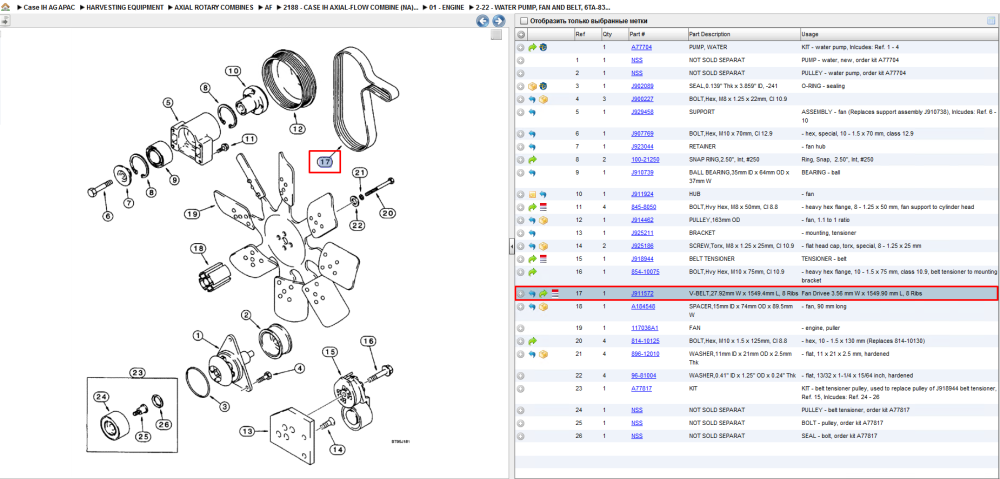Add the FAN 117036A1 row via plus icon
The height and width of the screenshot is (479, 1000).
(520, 328)
